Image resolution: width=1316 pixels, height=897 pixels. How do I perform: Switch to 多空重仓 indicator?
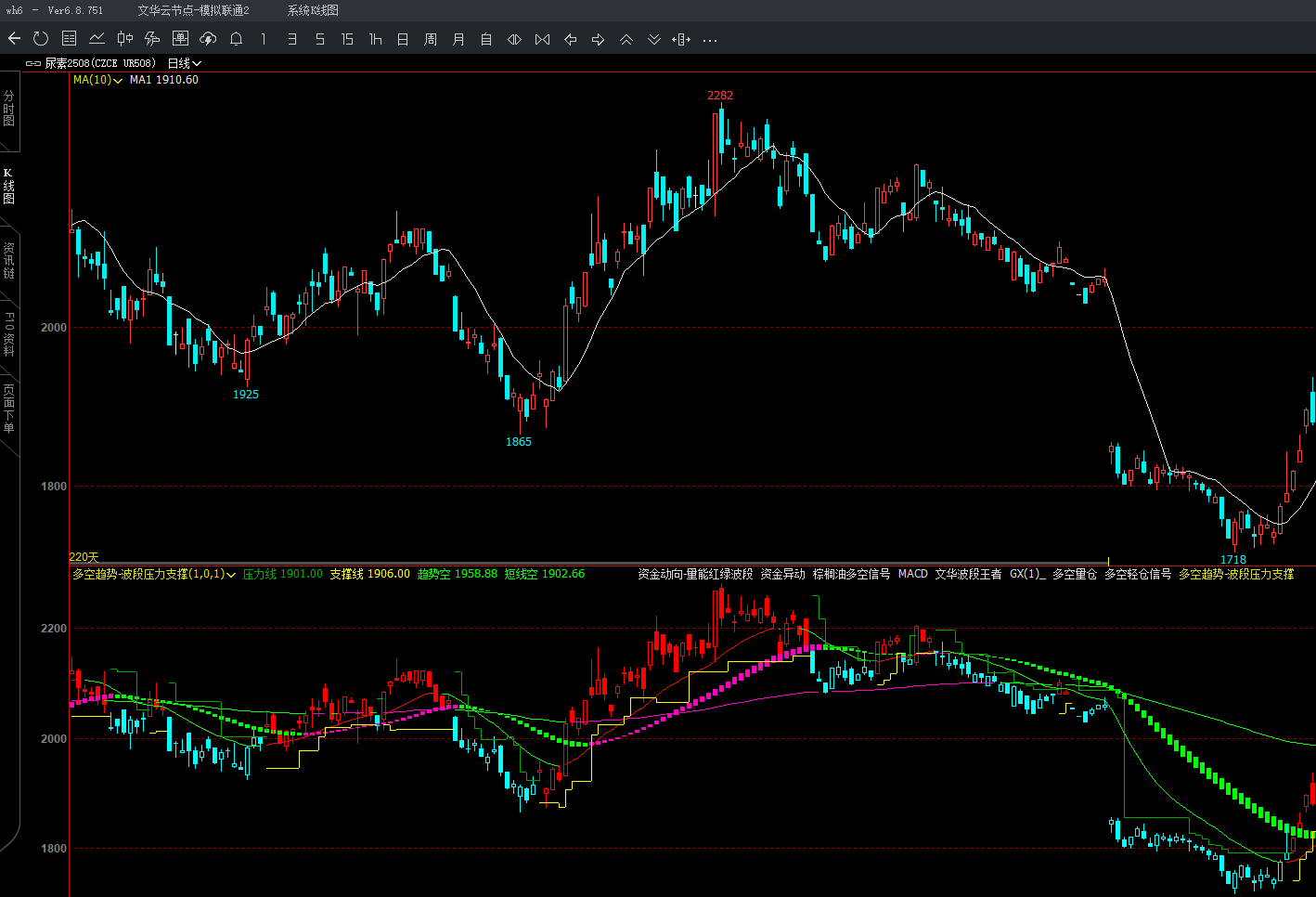coord(1075,574)
